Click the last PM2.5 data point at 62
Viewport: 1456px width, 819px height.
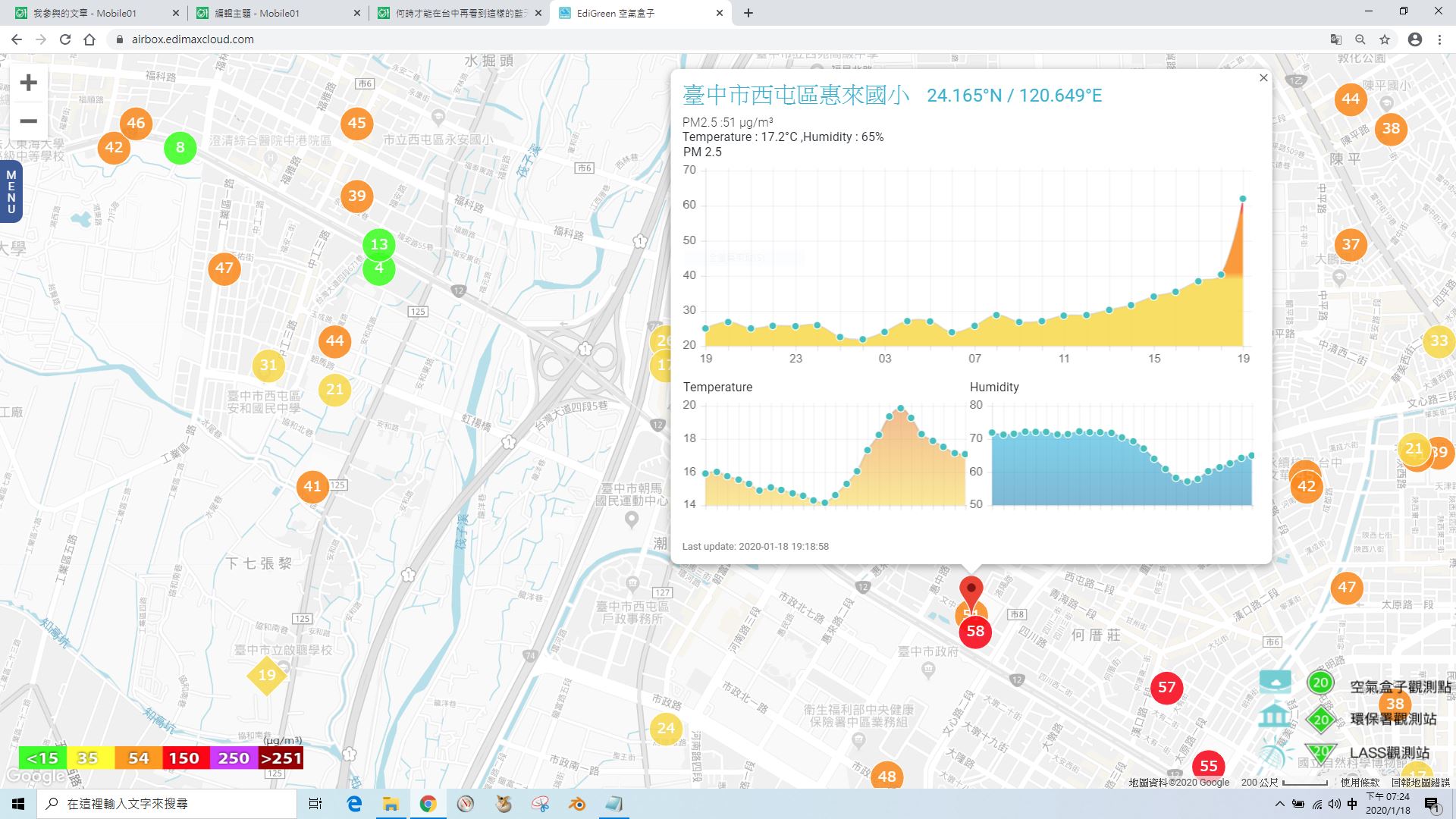1243,199
